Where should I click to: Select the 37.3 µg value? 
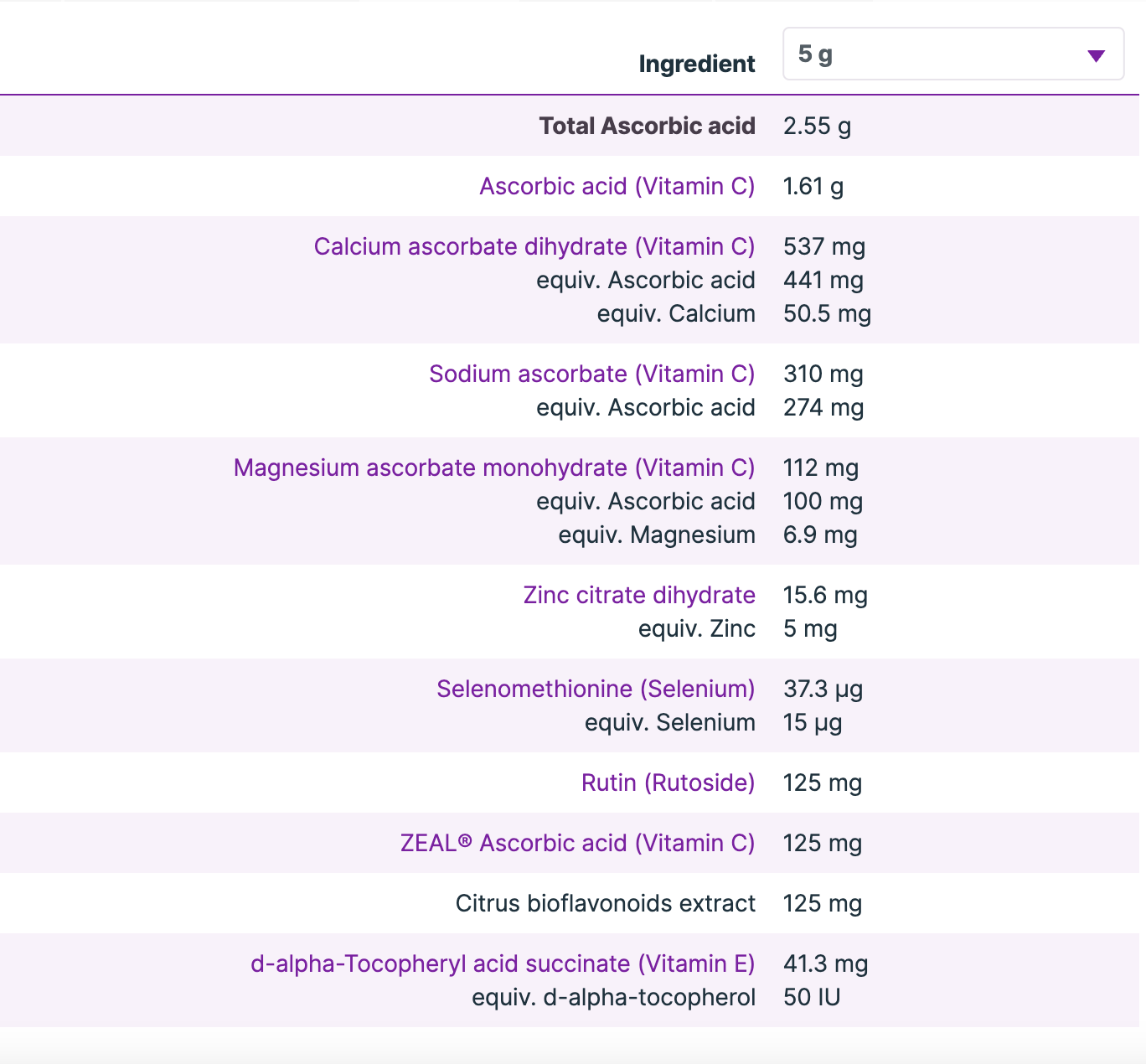pyautogui.click(x=823, y=689)
